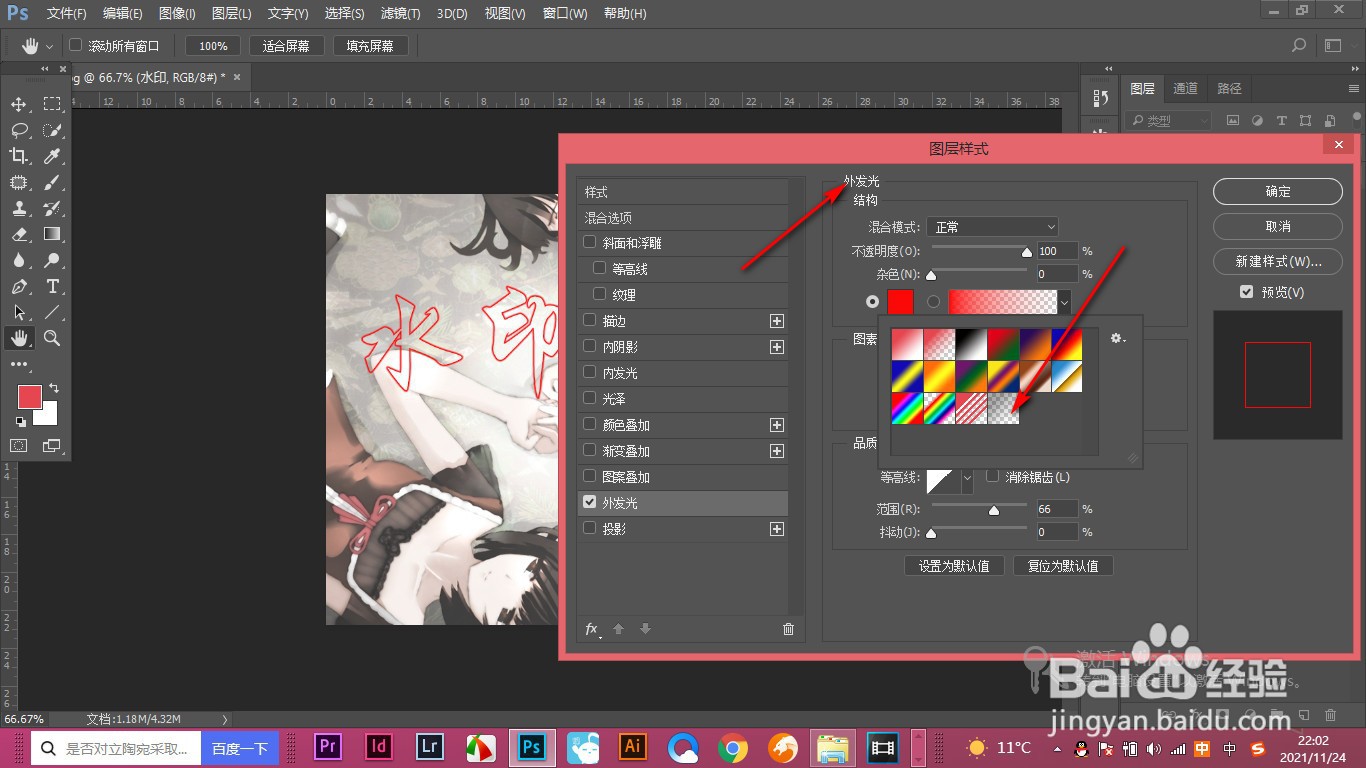Image resolution: width=1366 pixels, height=768 pixels.
Task: Click the search icon in options bar
Action: (1299, 45)
